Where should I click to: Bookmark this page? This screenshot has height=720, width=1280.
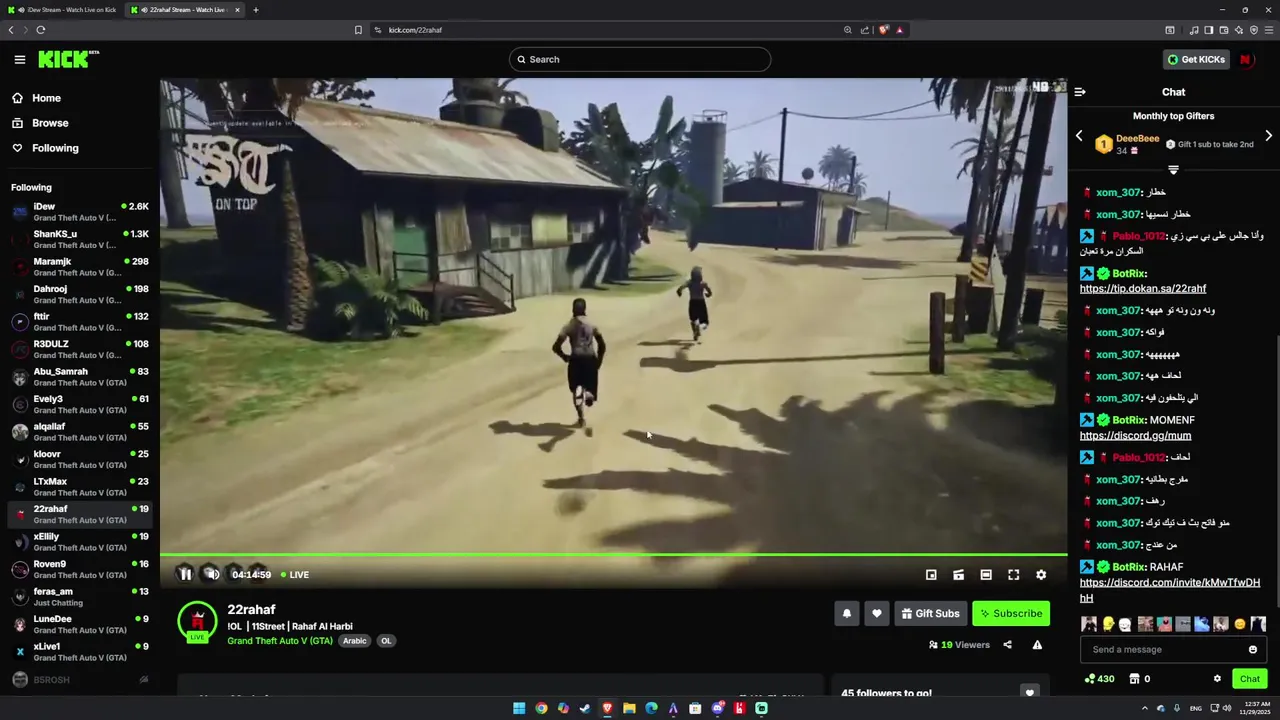(358, 30)
